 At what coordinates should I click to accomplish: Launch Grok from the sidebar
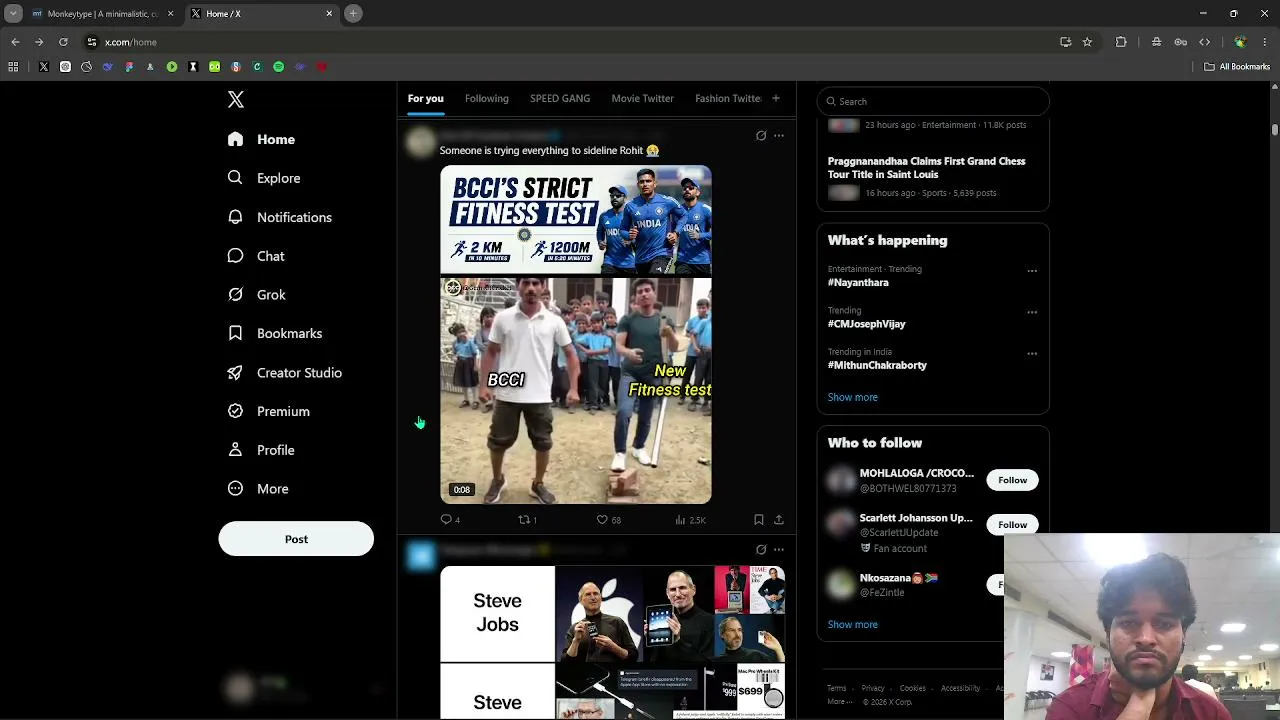pos(256,295)
